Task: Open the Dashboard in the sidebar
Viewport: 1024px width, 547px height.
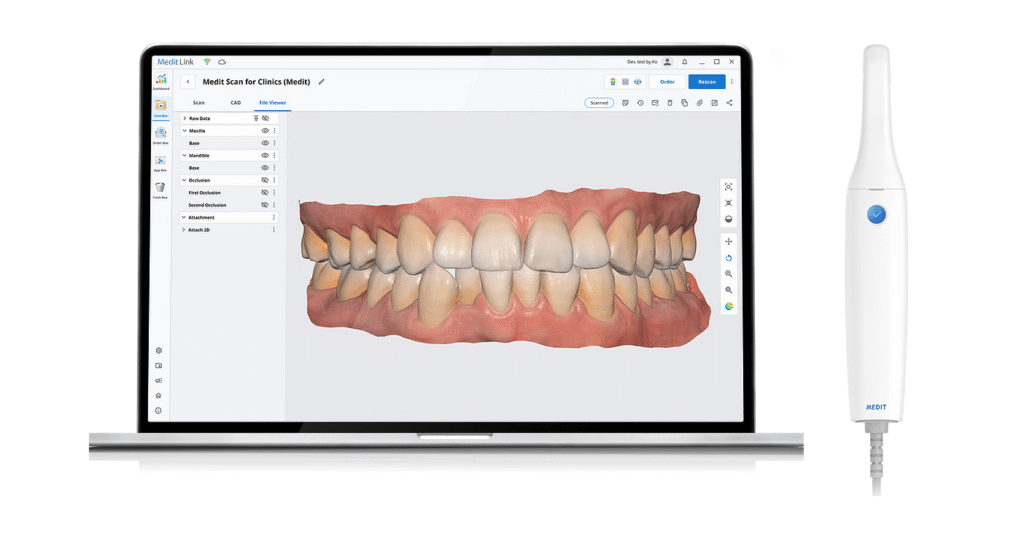Action: tap(160, 80)
